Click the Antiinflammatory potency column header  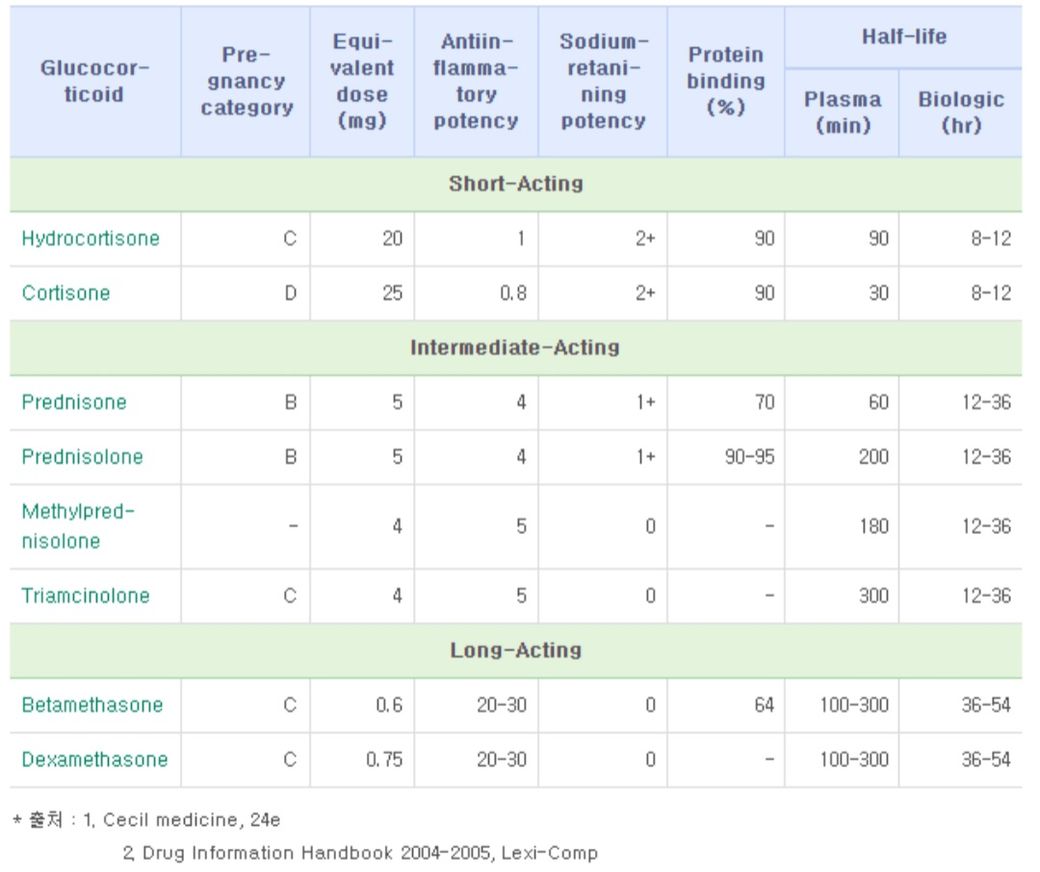tap(476, 81)
